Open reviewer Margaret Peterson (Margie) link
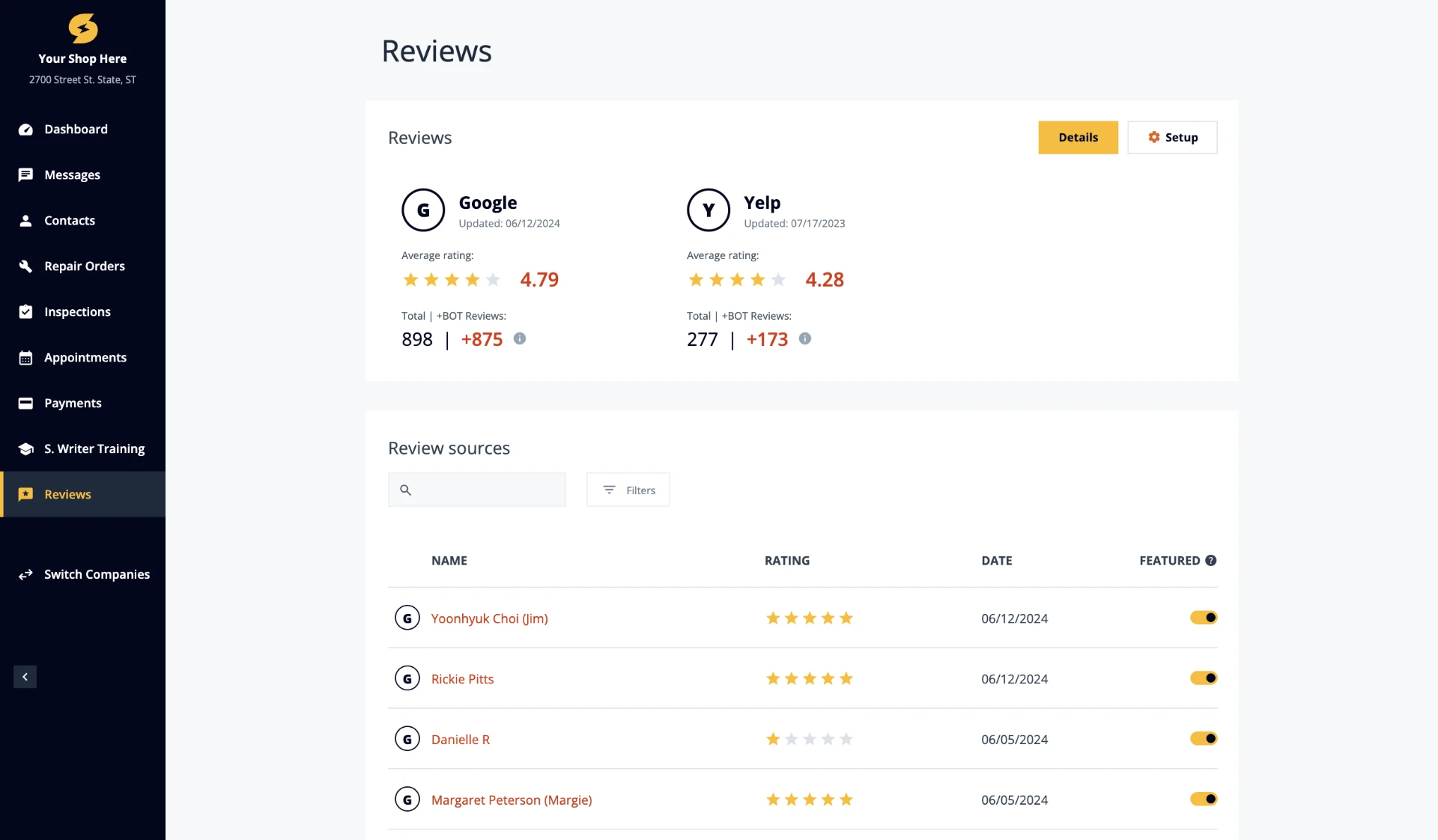The image size is (1438, 840). click(512, 801)
